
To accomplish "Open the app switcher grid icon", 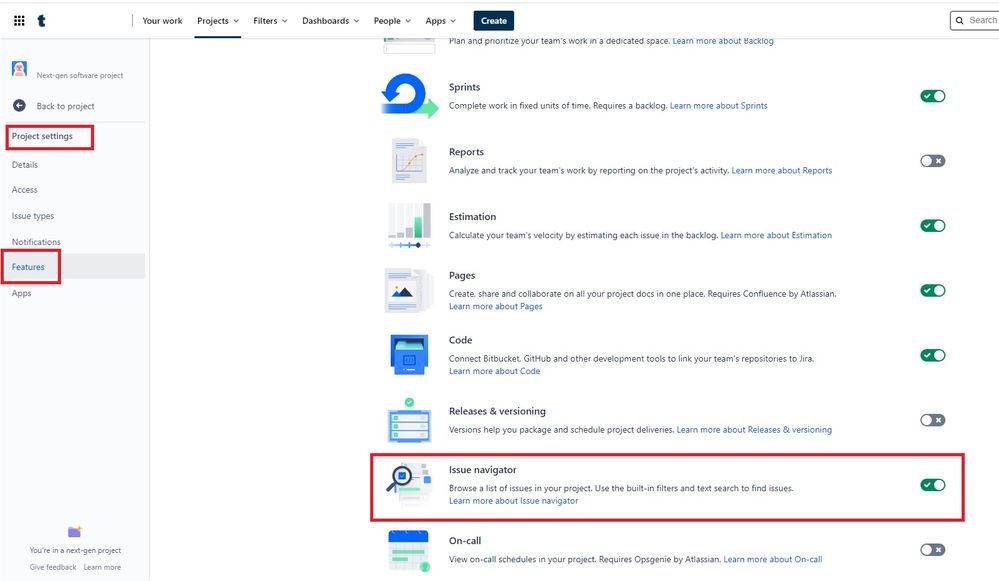I will pyautogui.click(x=19, y=20).
